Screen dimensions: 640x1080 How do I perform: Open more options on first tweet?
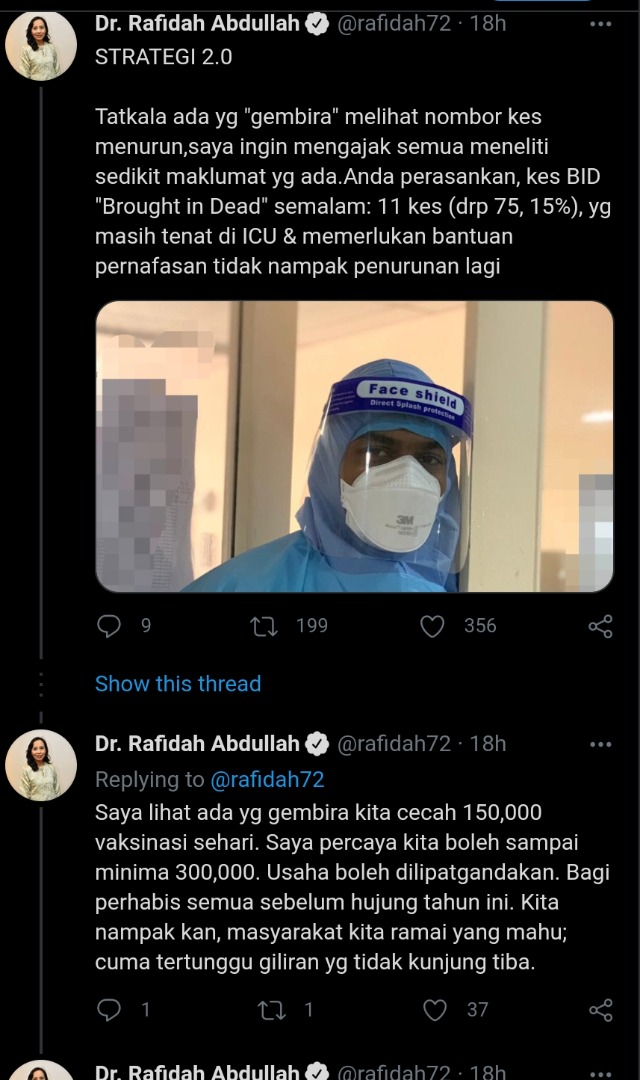click(601, 24)
